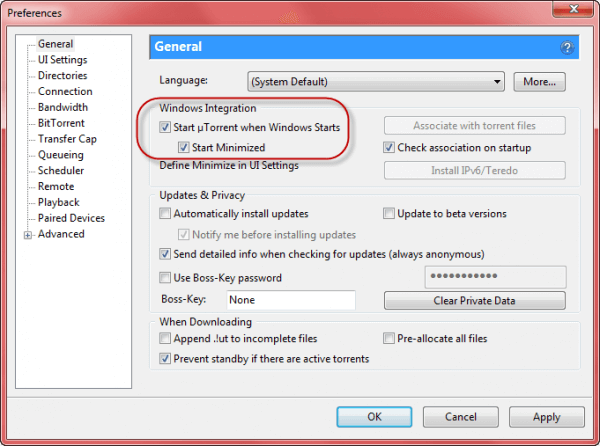
Task: Click the Cancel button
Action: point(460,417)
